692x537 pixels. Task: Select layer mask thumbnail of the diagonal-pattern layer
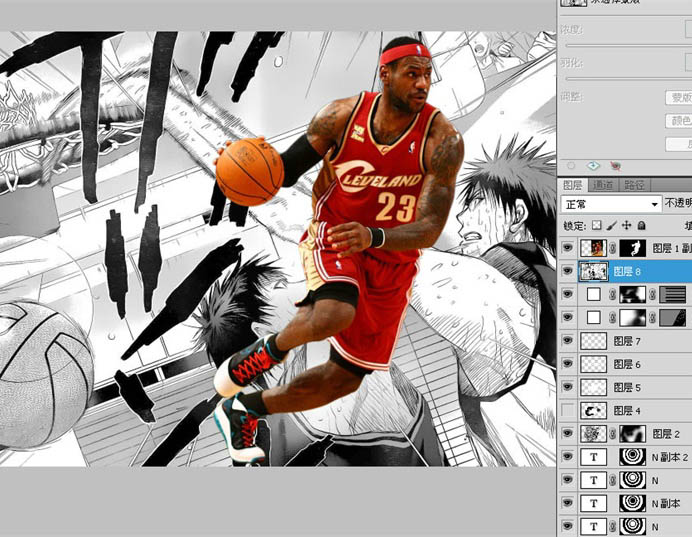tap(632, 318)
